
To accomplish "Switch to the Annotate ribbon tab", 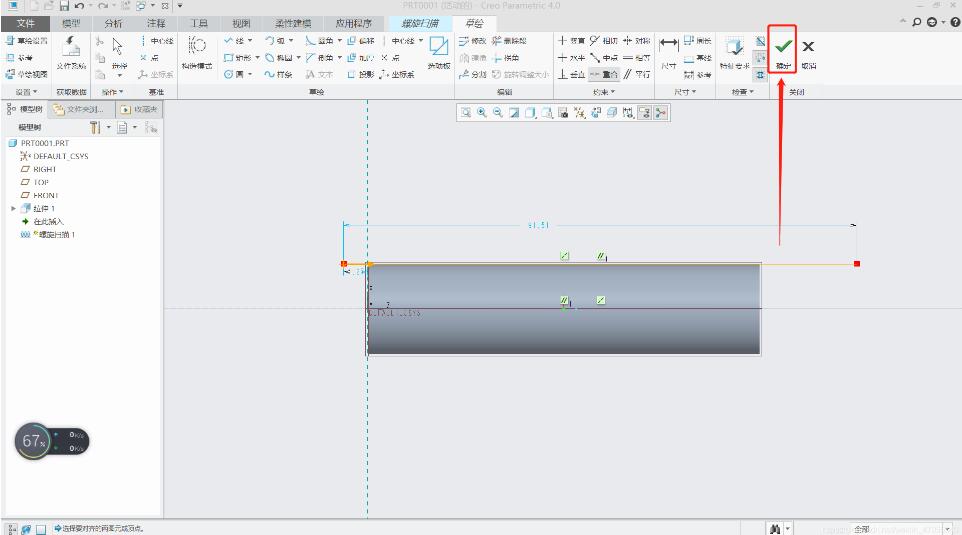I will [156, 23].
